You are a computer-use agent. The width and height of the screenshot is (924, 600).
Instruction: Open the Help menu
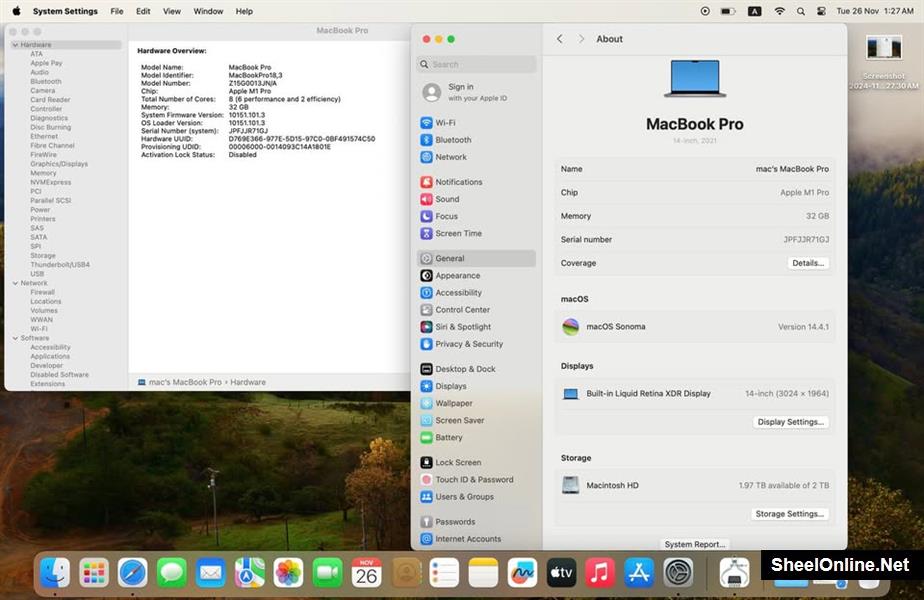click(x=244, y=11)
